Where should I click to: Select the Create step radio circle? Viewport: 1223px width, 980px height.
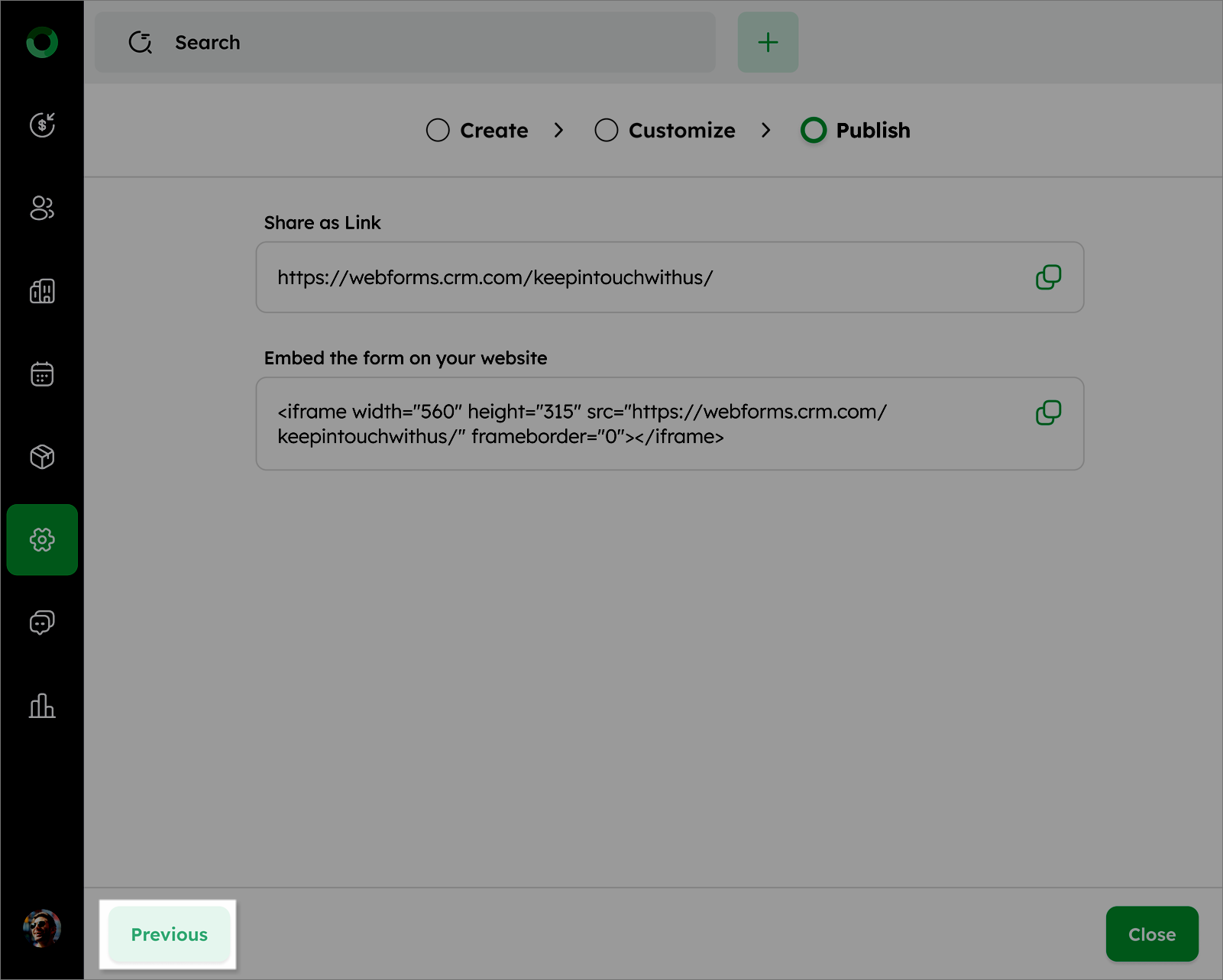click(438, 131)
